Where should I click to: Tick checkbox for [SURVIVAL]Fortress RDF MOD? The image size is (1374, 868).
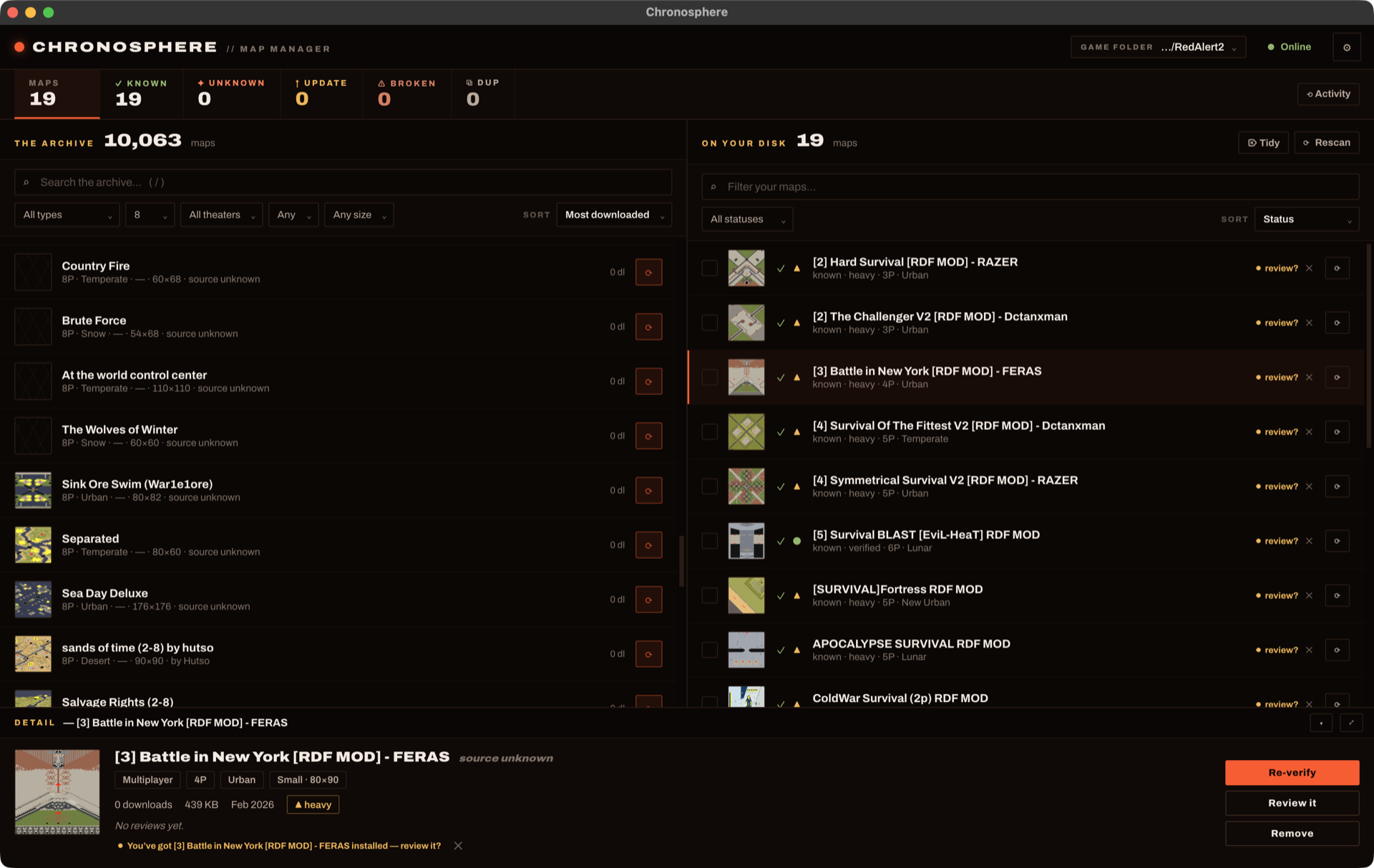point(709,595)
